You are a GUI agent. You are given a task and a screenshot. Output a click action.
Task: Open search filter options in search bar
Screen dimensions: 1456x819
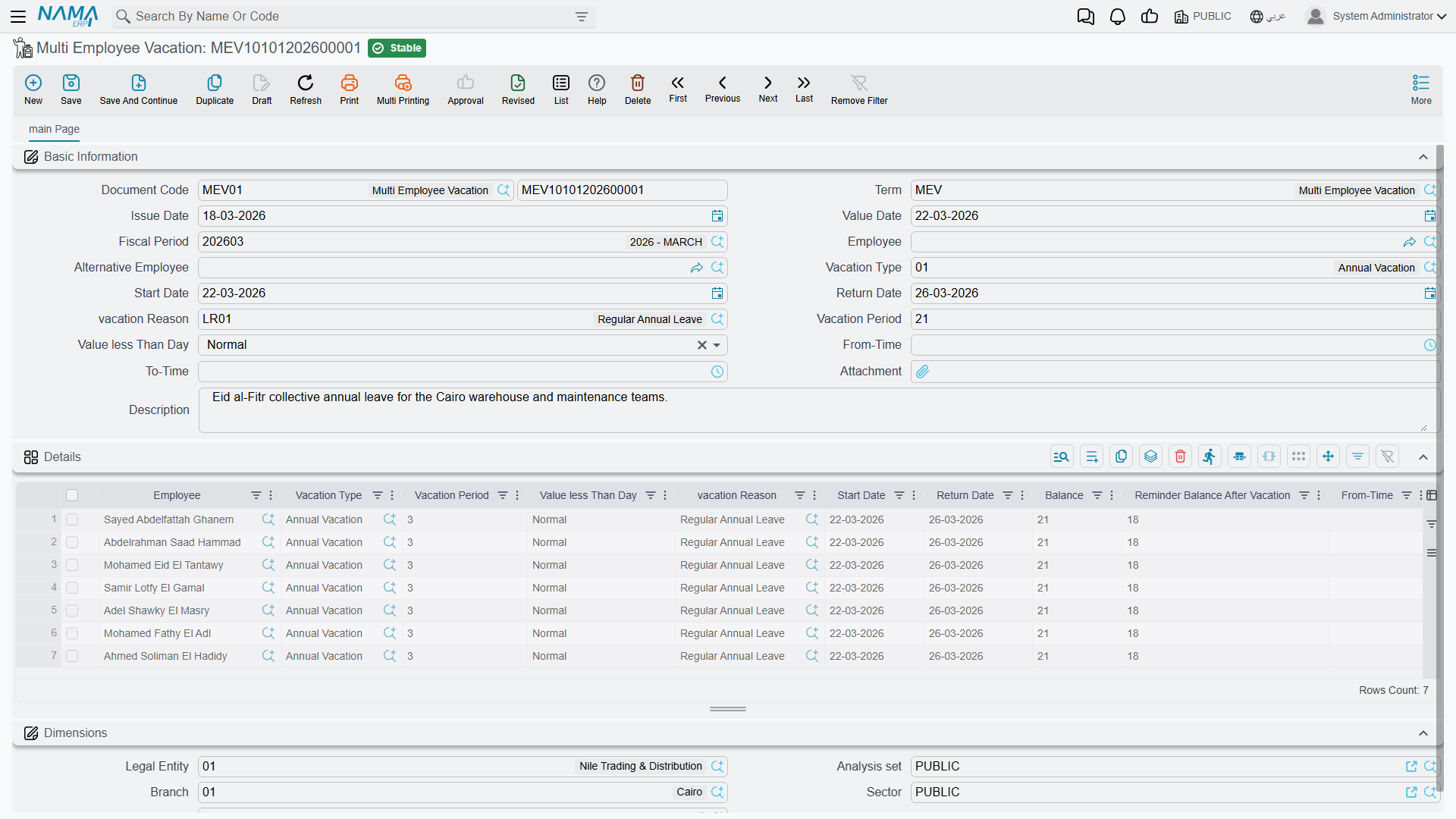coord(582,17)
